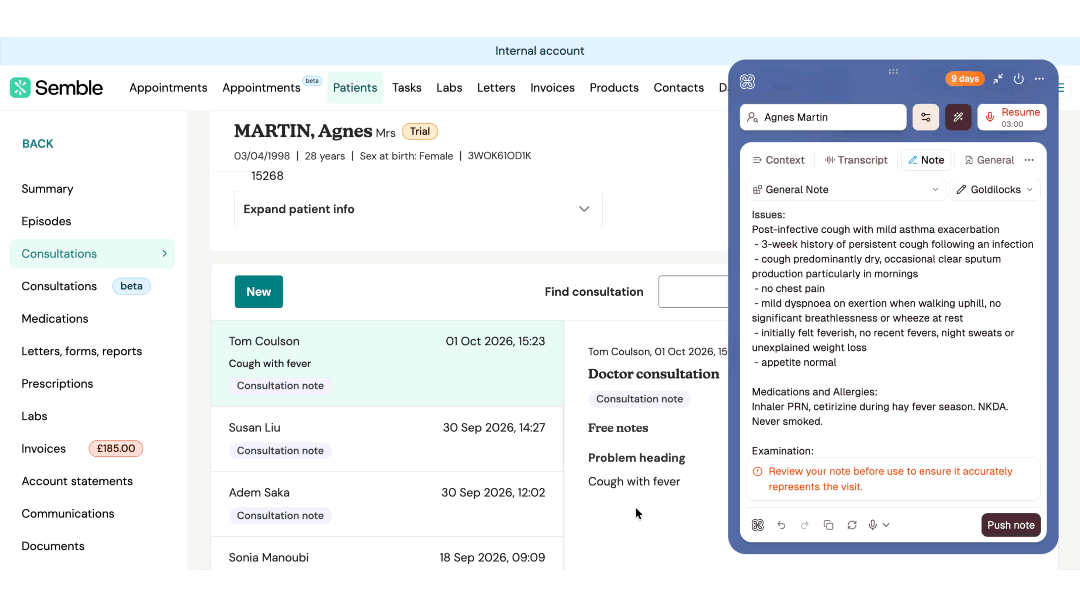
Task: Regenerate the note with the refresh icon
Action: click(x=852, y=525)
